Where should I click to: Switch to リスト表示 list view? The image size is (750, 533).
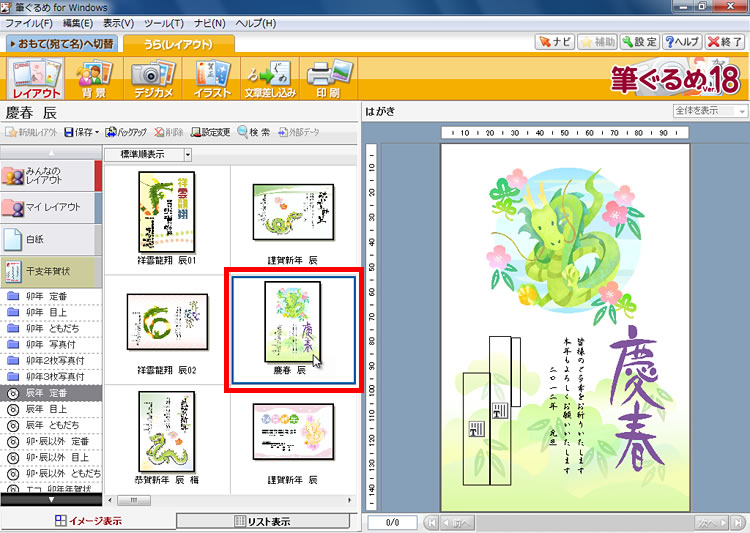(263, 521)
